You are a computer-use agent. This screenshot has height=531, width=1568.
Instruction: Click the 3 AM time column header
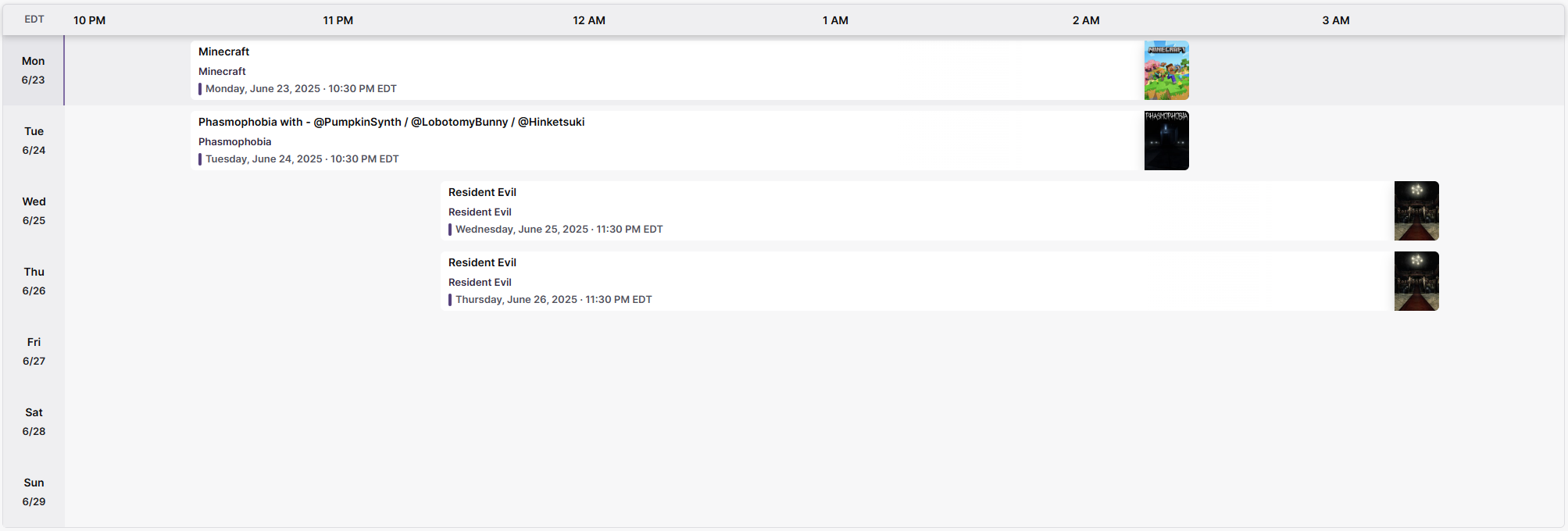pos(1336,20)
